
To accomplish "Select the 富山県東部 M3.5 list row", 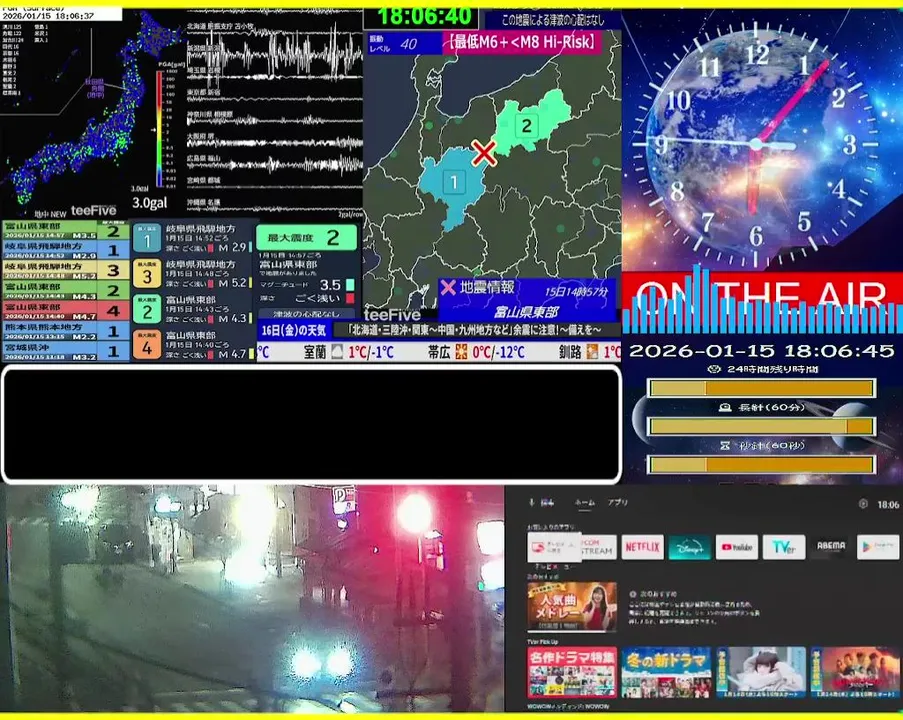I will pos(66,230).
